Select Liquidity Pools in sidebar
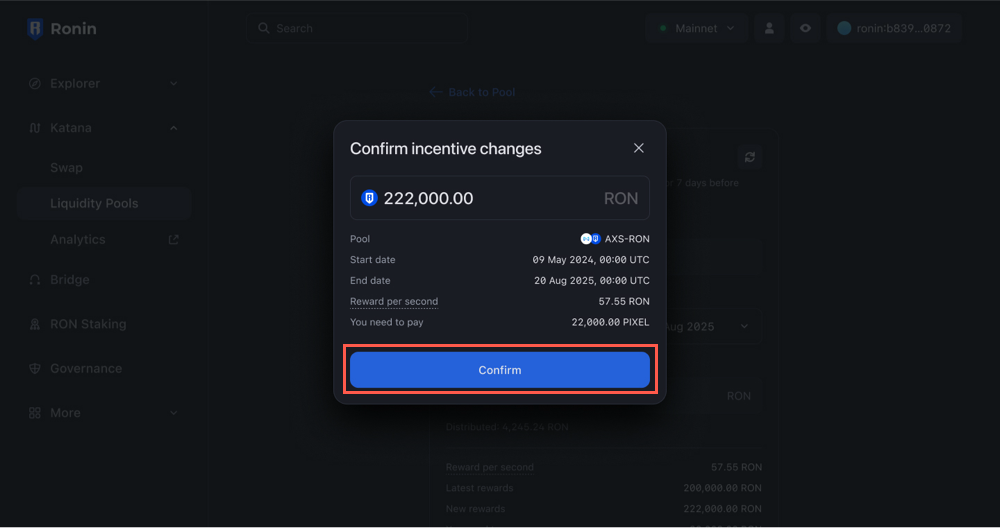Viewport: 1000px width, 528px height. coord(94,203)
